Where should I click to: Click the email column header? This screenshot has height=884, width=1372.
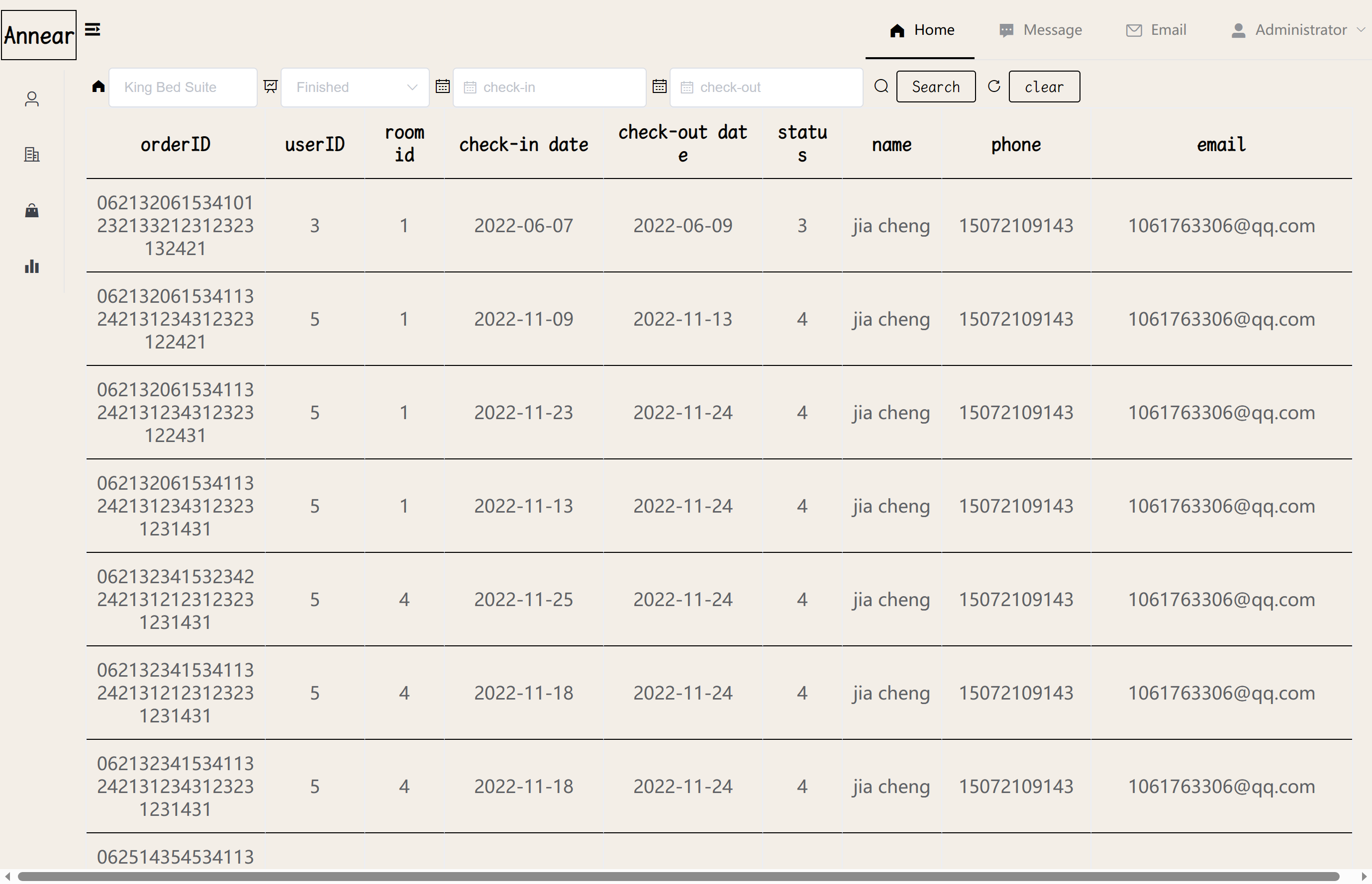(1221, 145)
